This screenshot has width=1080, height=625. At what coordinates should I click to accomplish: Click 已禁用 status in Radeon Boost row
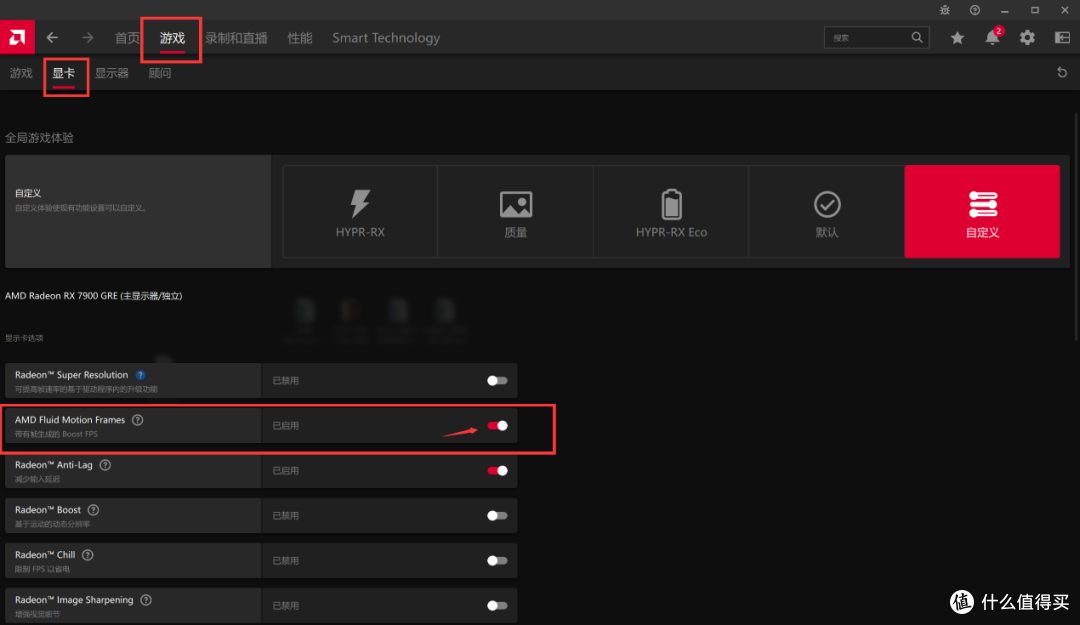(x=286, y=516)
